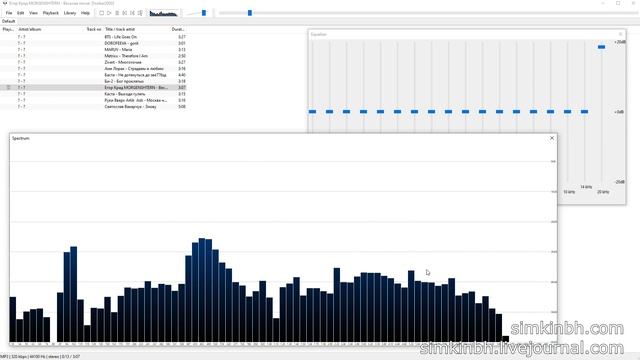Select the Егор Крид MORGENSHTERN track row
The width and height of the screenshot is (640, 360).
coord(93,87)
